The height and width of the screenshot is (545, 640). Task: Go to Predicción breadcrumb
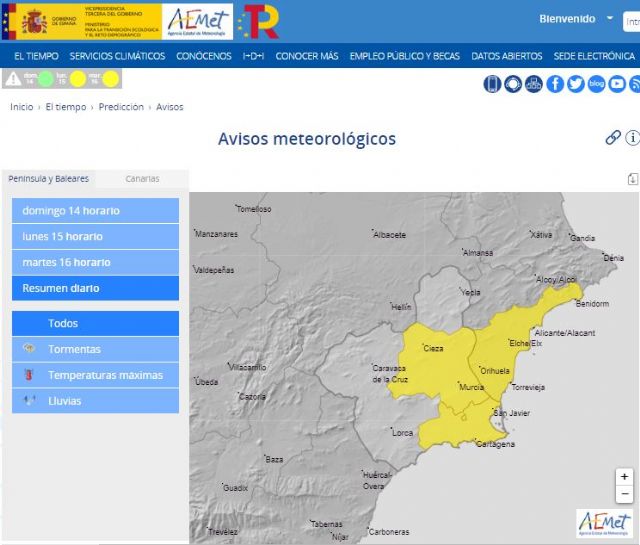[121, 107]
